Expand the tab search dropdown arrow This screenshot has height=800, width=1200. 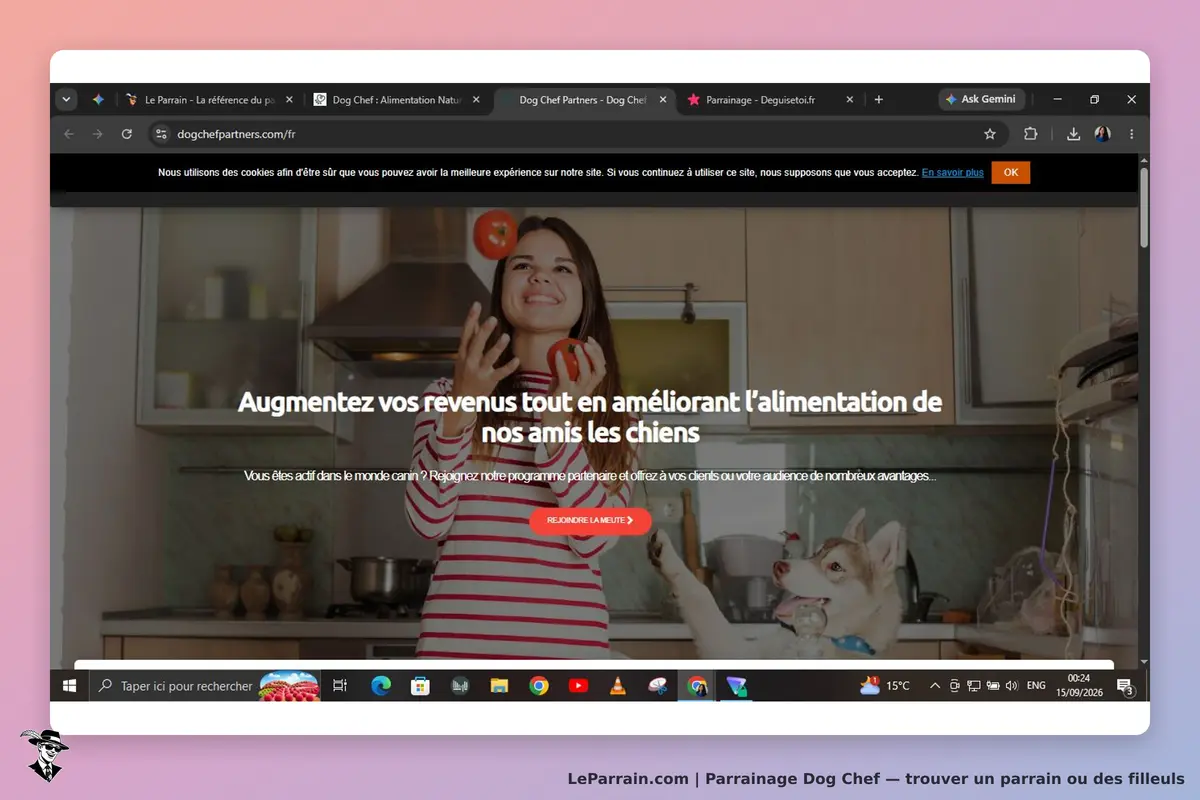[x=67, y=100]
